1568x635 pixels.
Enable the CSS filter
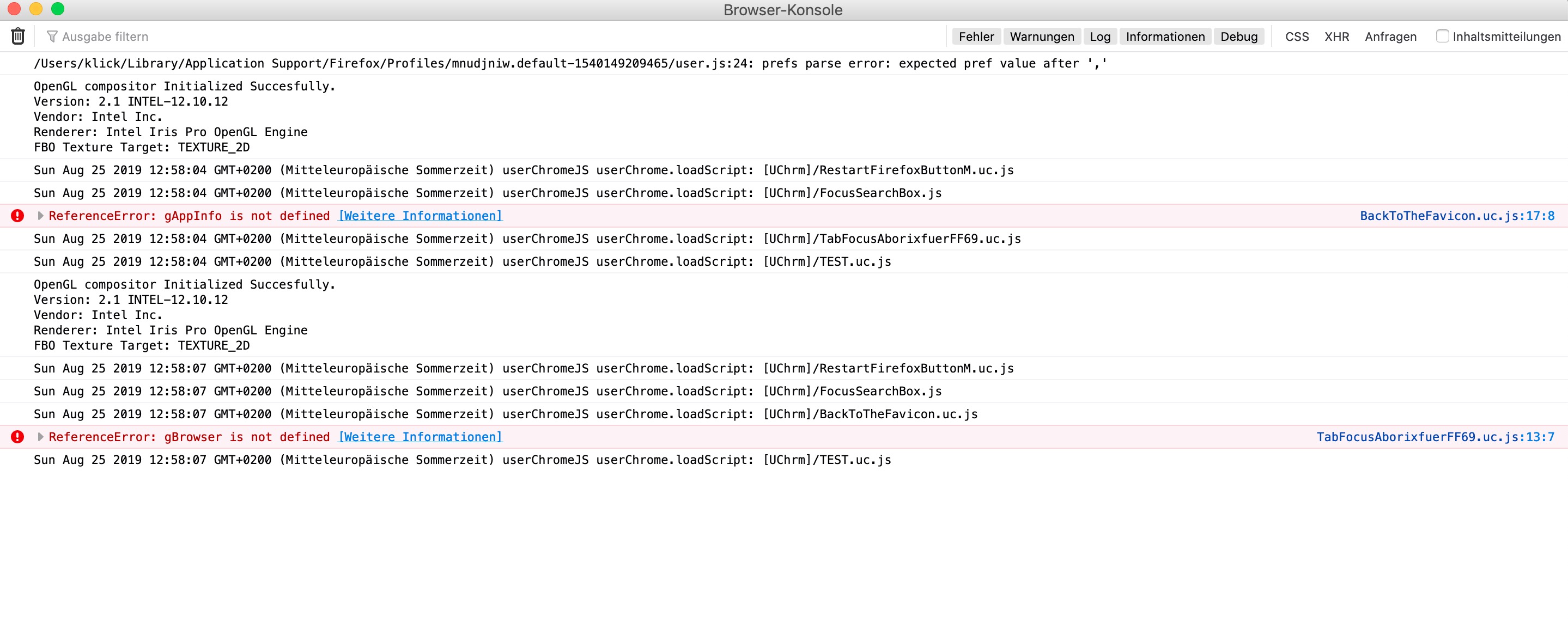click(x=1297, y=36)
